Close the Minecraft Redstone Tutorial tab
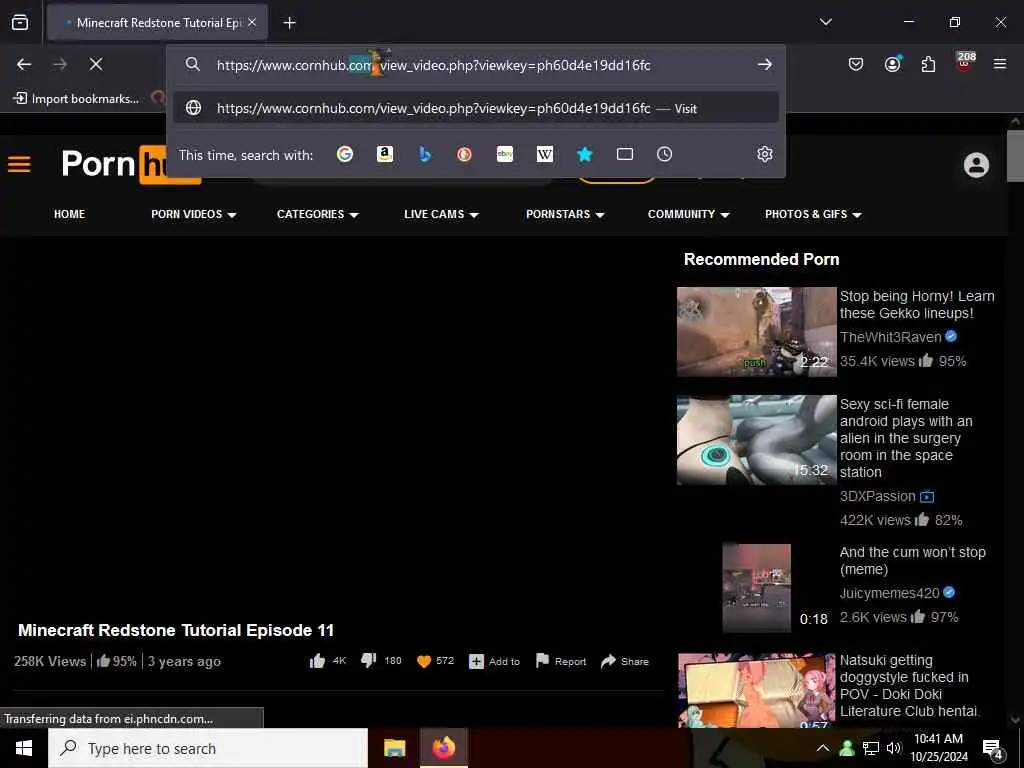The height and width of the screenshot is (768, 1024). click(252, 22)
